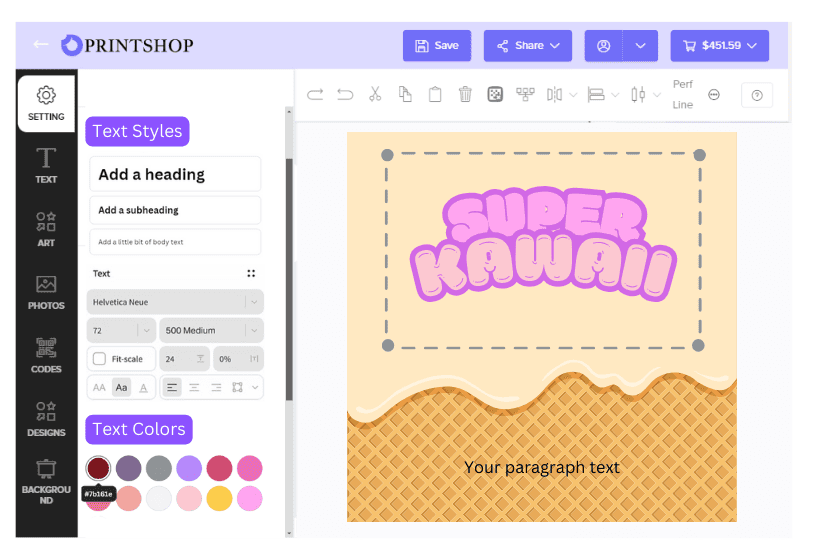Click the scissors cut icon
The width and height of the screenshot is (819, 547).
point(375,94)
